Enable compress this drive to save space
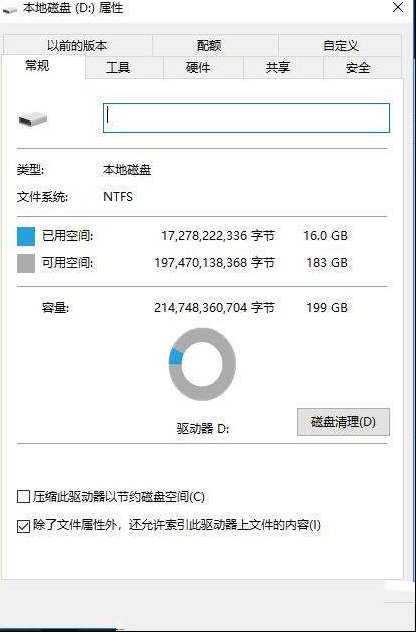The image size is (416, 632). [23, 497]
